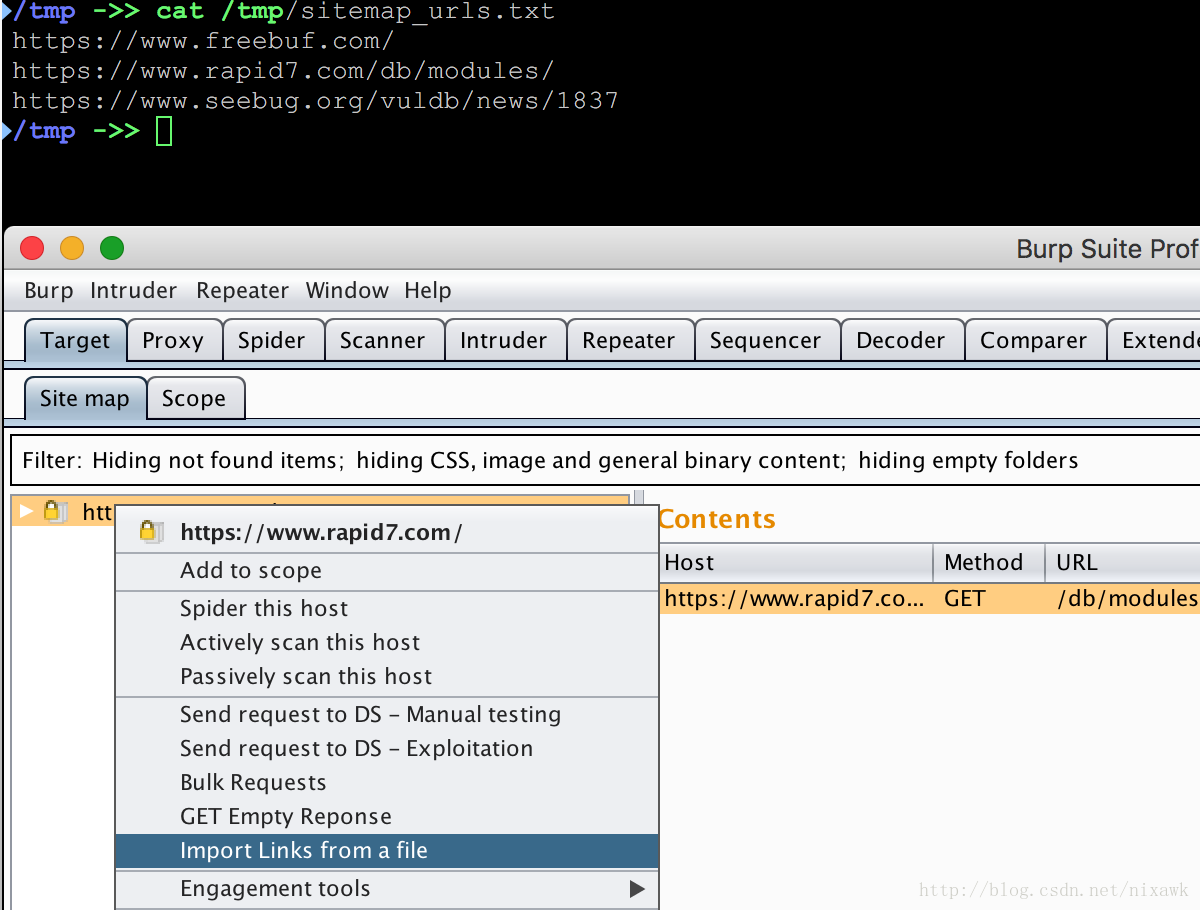1200x910 pixels.
Task: Select the Scope sub-tab
Action: tap(194, 398)
